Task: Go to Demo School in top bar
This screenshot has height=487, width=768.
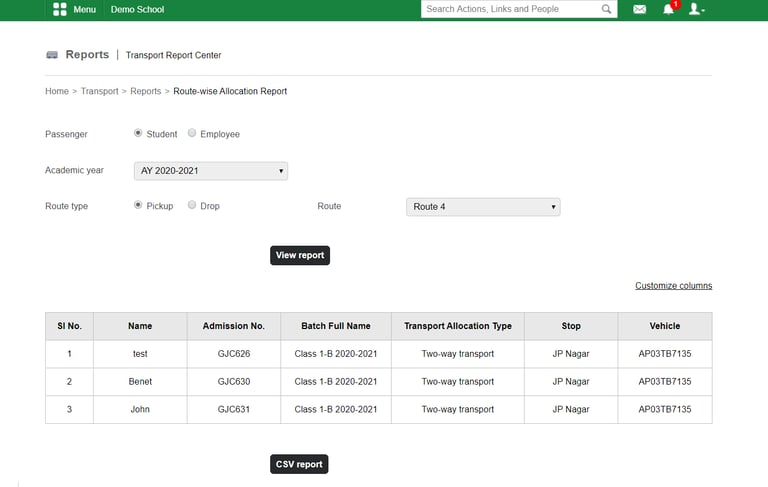Action: click(x=137, y=9)
